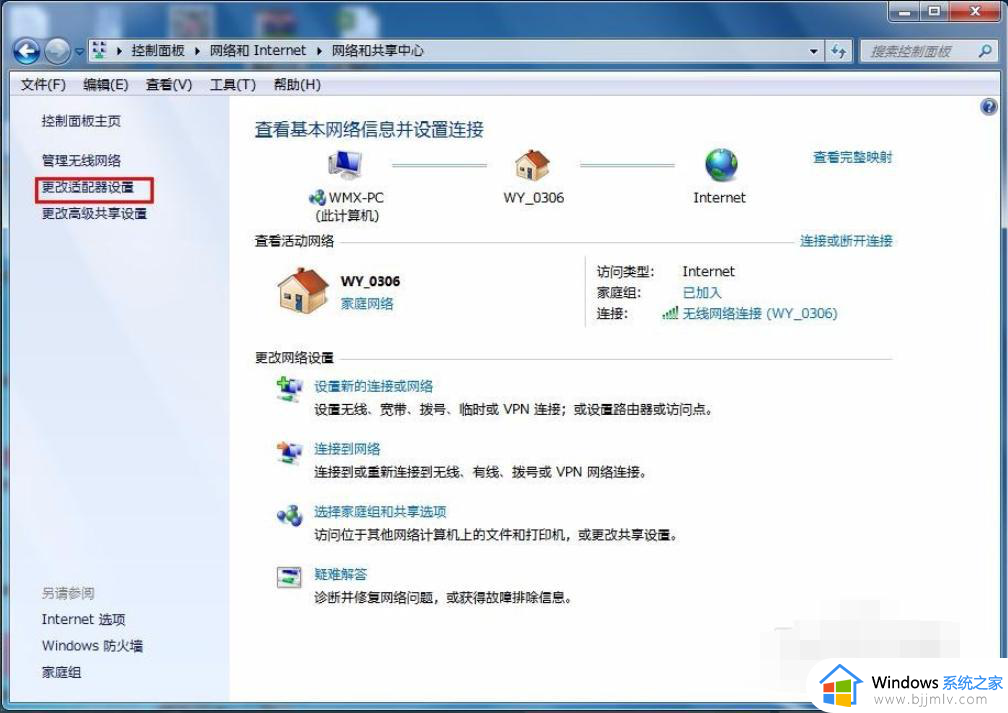Select the bold WY_0306 active network name
The height and width of the screenshot is (713, 1008).
[x=370, y=281]
